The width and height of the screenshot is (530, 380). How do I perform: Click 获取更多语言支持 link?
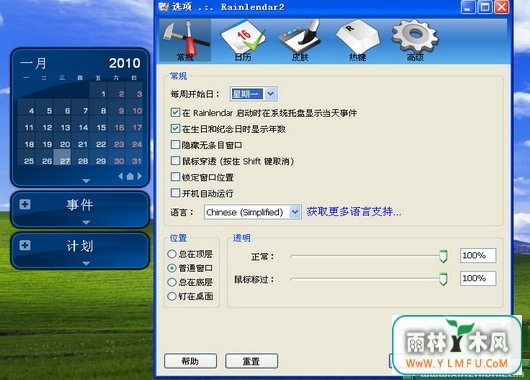[x=354, y=212]
